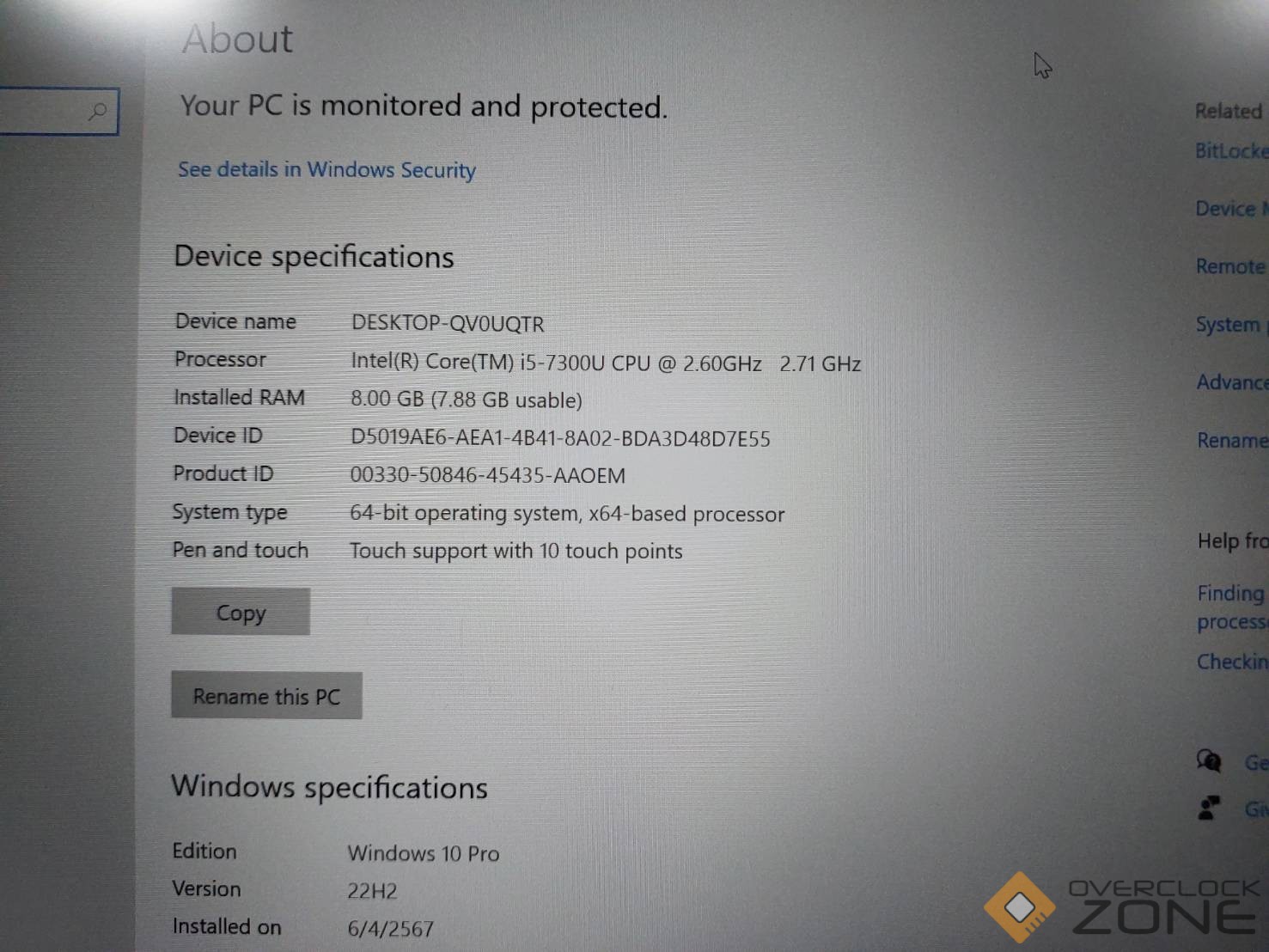Click the Rename link under Related settings
The image size is (1269, 952).
1232,441
